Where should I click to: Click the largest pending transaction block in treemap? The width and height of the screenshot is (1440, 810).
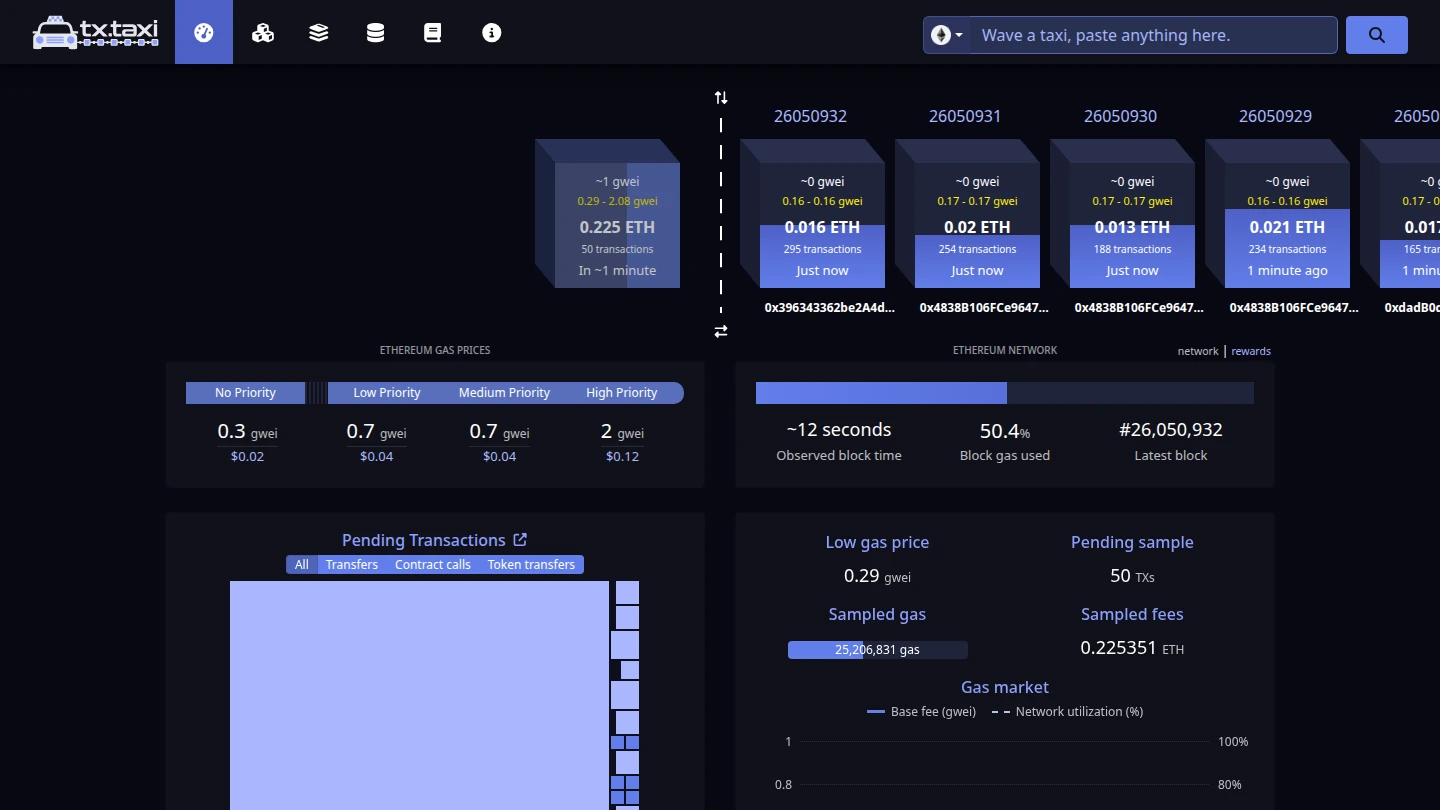(x=419, y=695)
